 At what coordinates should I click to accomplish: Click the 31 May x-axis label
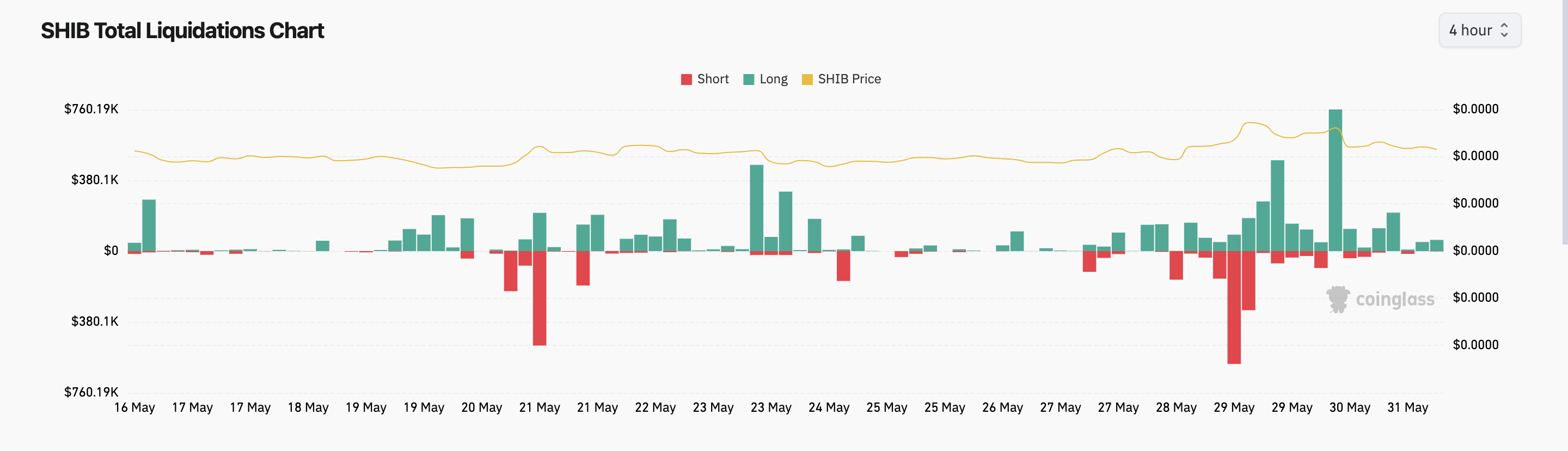(x=1407, y=407)
